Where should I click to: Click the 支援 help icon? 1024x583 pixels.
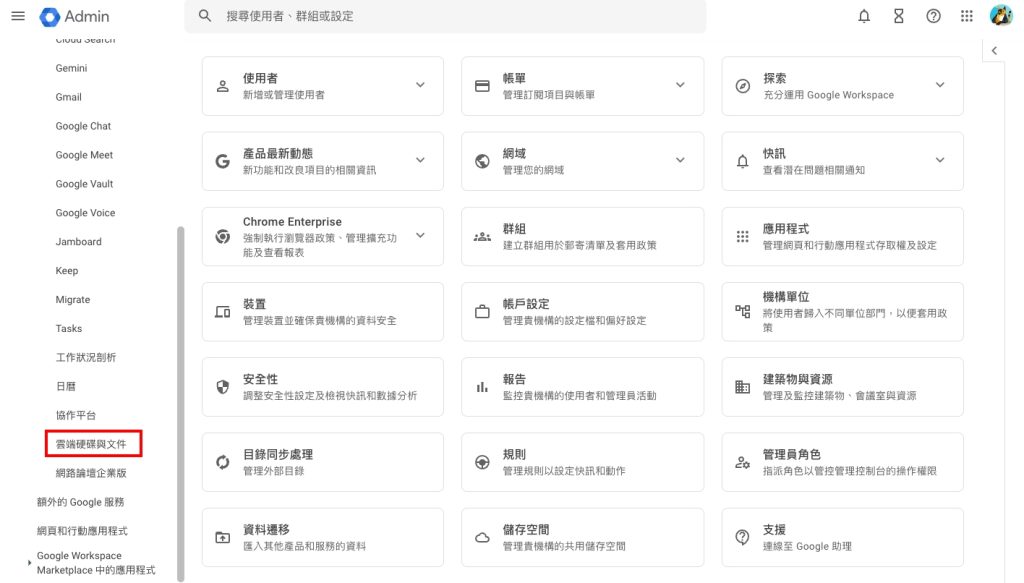click(x=743, y=537)
